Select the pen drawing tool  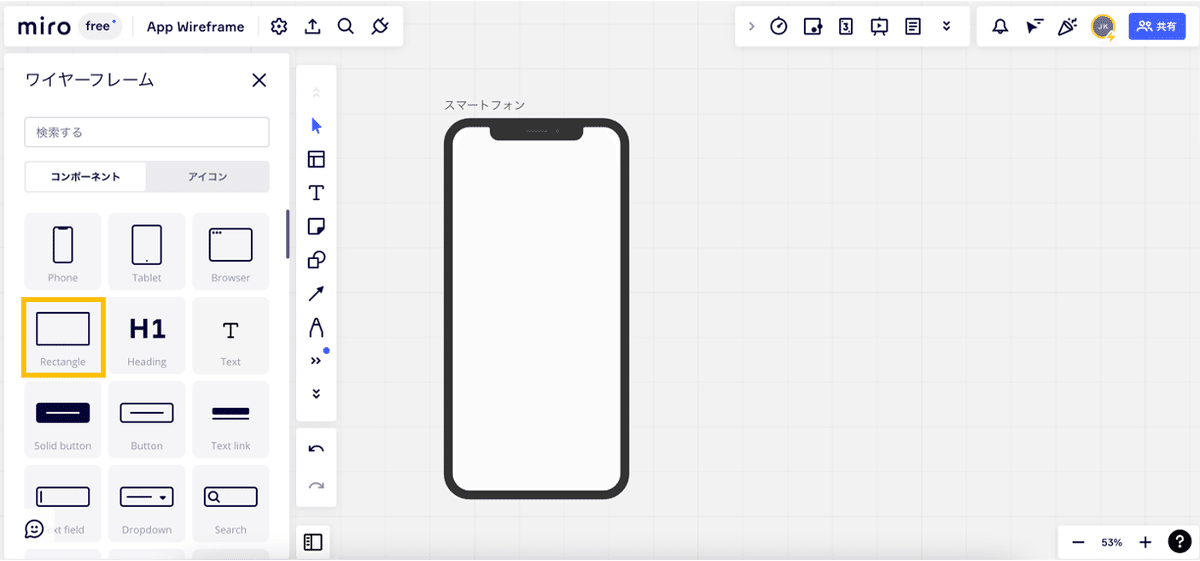[x=316, y=328]
